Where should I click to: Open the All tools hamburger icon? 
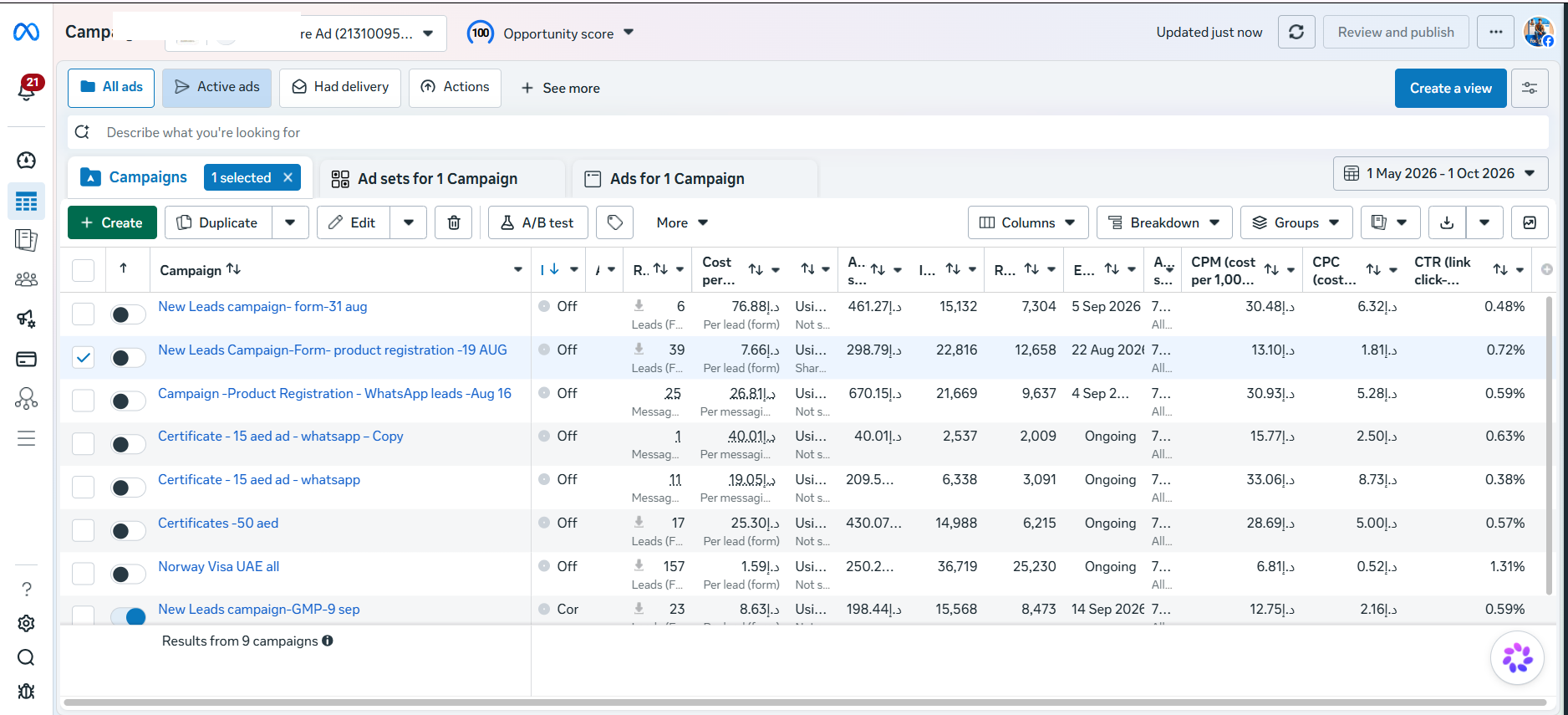pyautogui.click(x=26, y=439)
